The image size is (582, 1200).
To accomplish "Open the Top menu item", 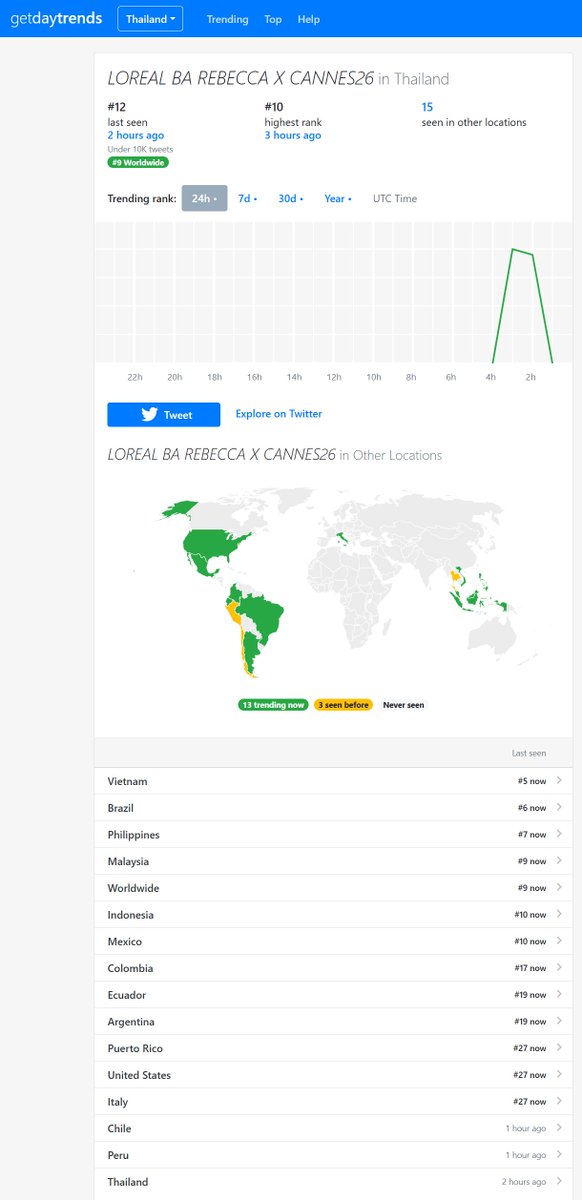I will coord(273,19).
